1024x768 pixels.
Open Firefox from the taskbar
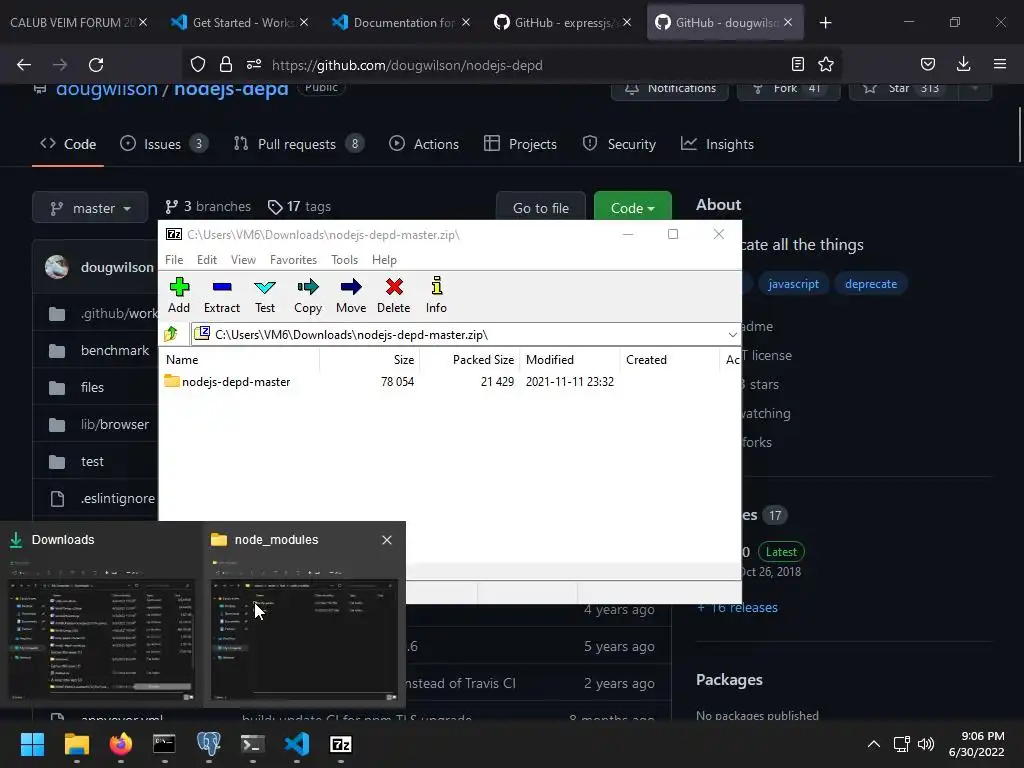coord(120,744)
